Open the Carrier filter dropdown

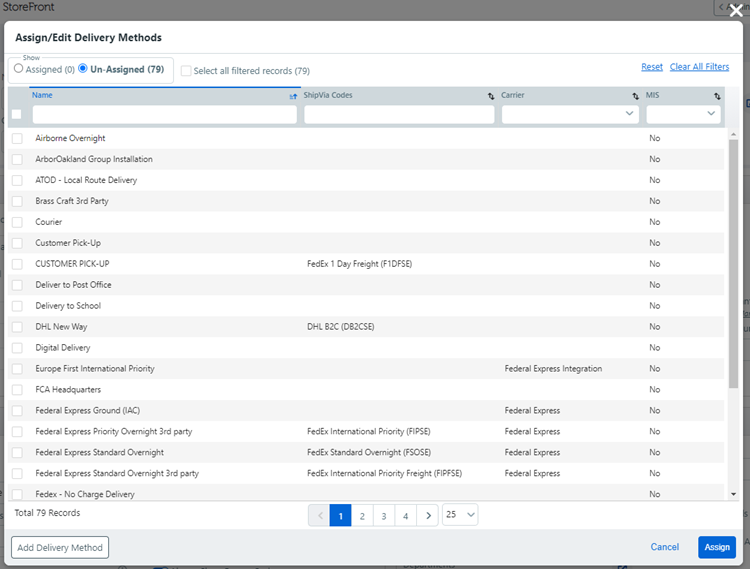tap(571, 114)
